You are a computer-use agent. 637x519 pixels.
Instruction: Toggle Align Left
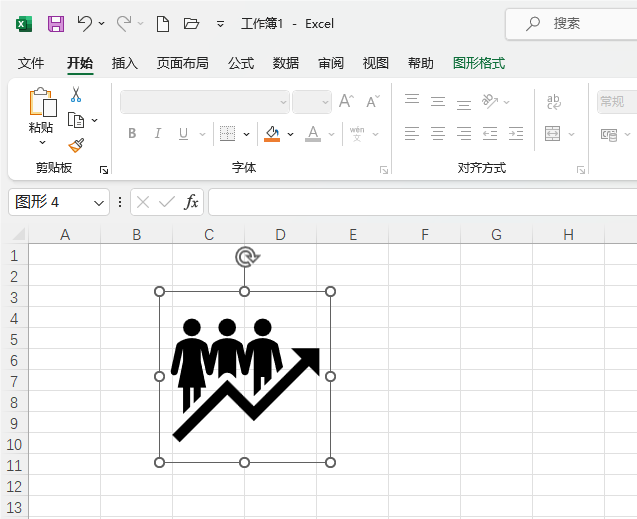(412, 133)
